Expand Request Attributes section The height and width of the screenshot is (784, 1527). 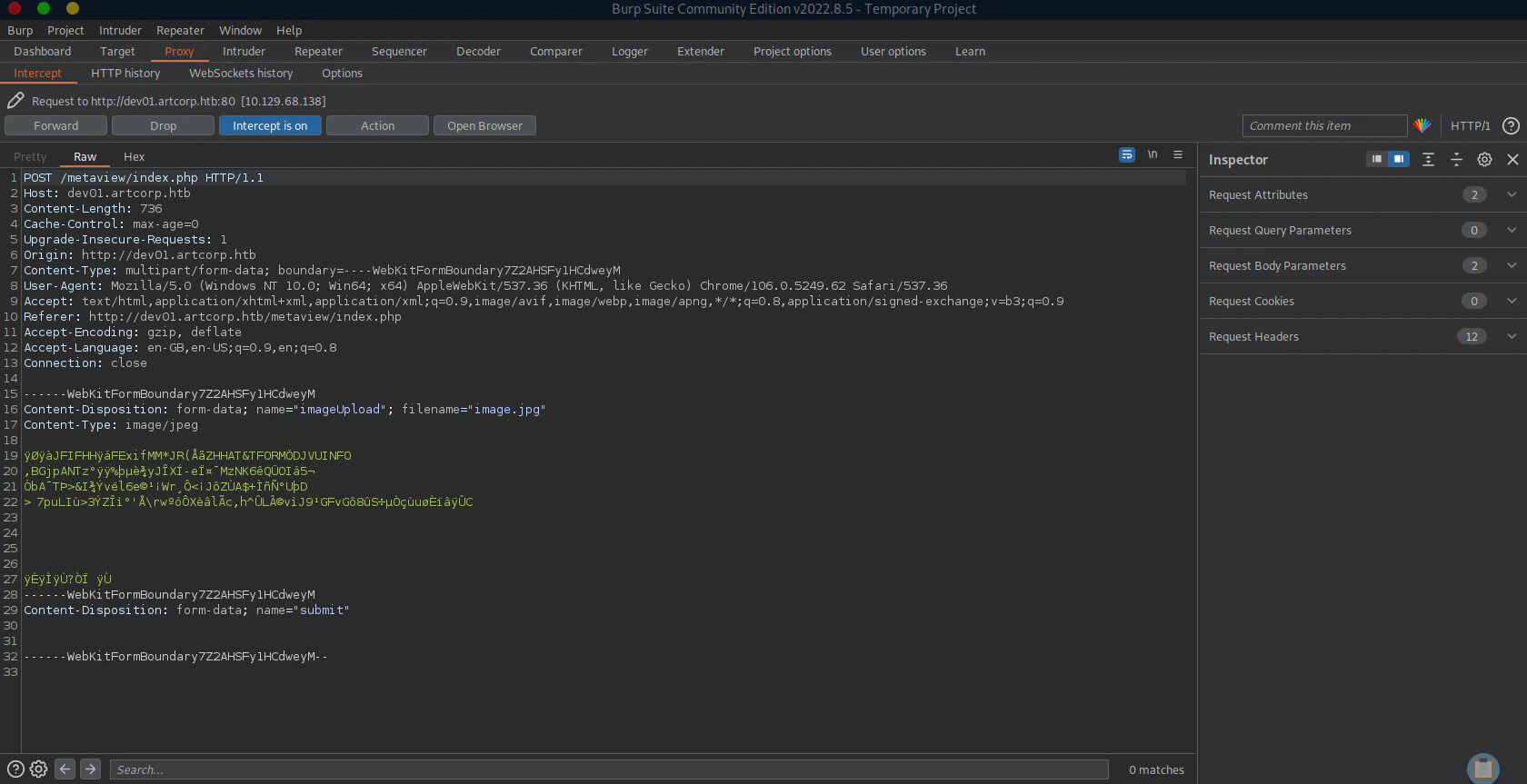1512,194
